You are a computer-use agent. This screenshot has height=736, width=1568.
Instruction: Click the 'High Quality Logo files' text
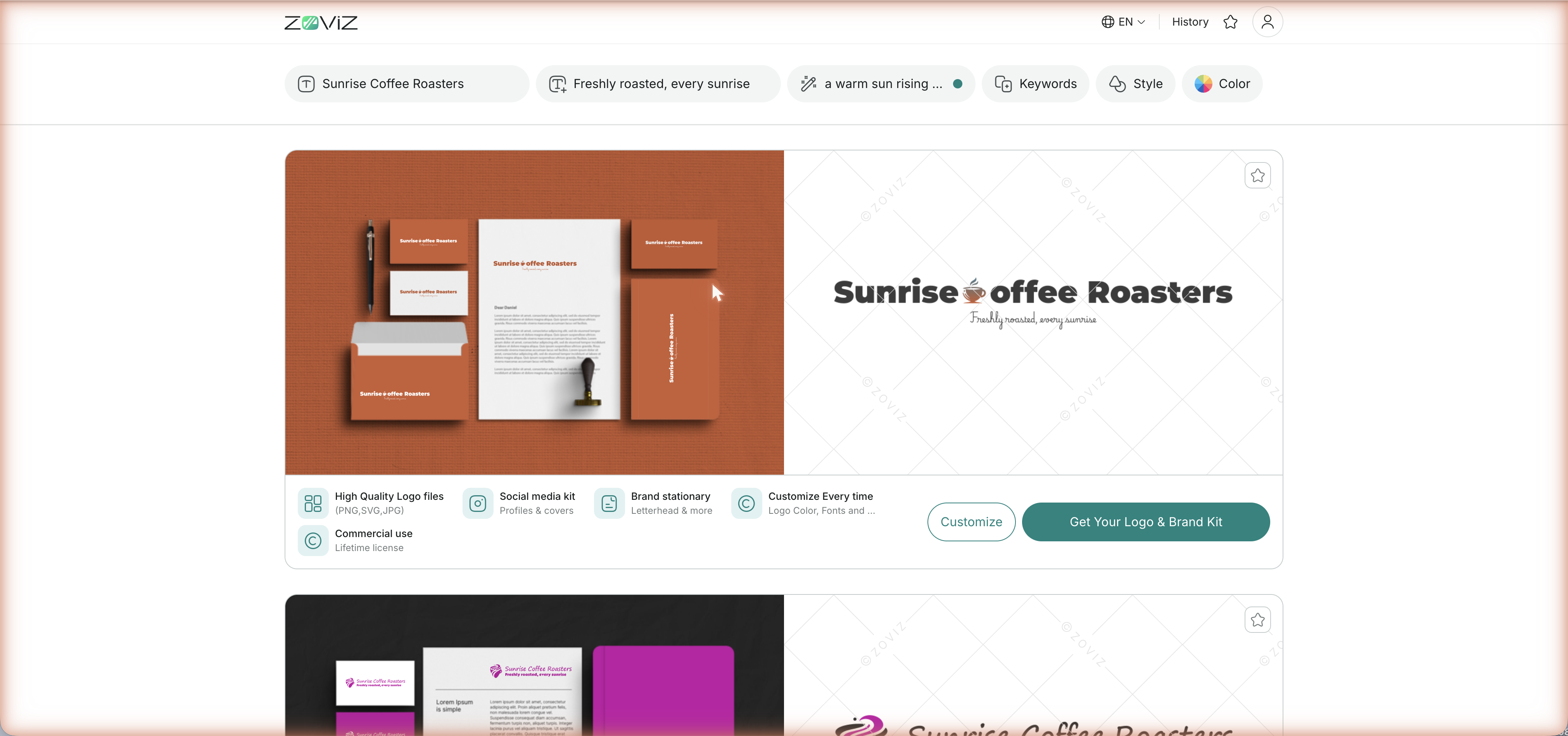389,496
